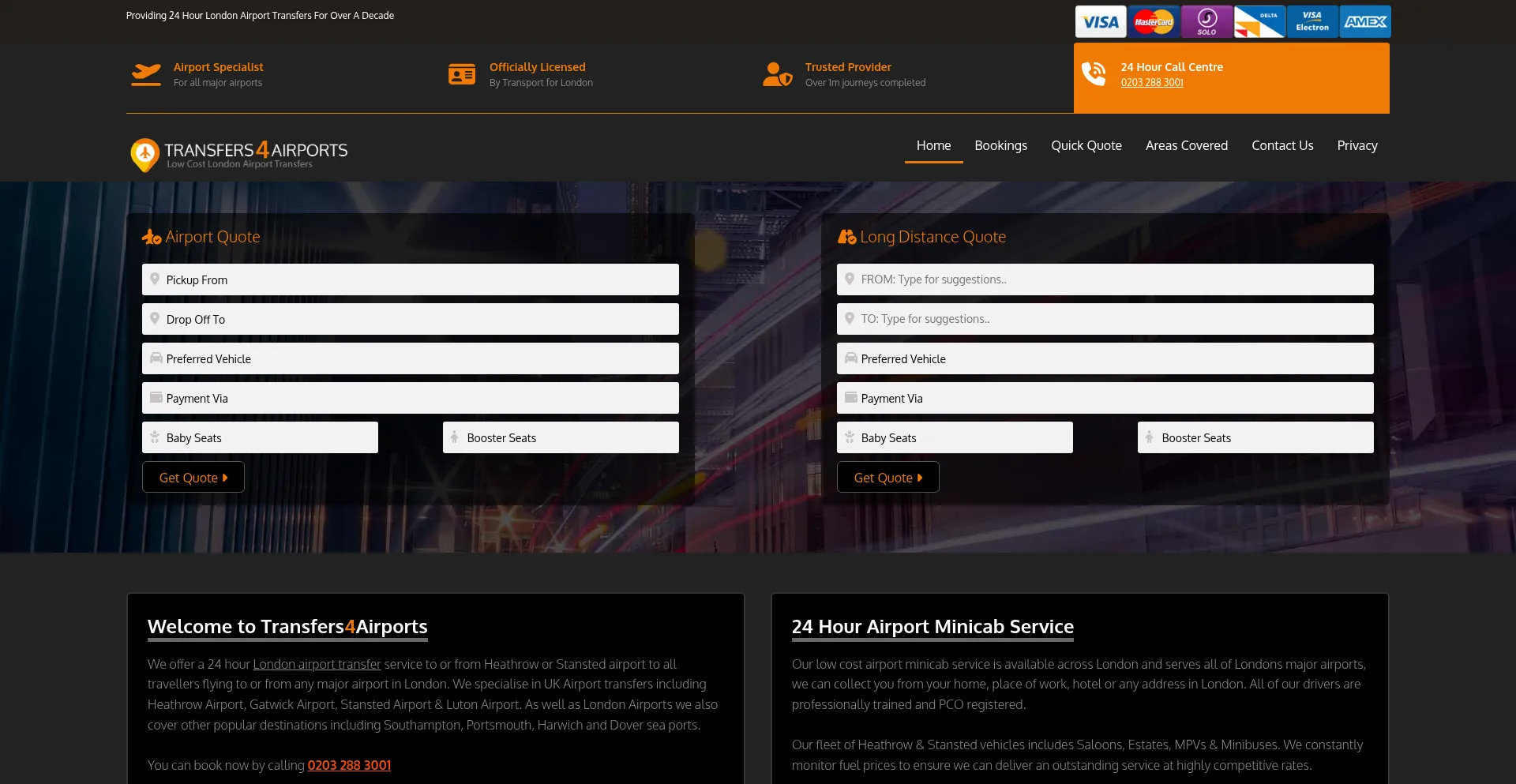1516x784 pixels.
Task: Open the Payment Via selector in Long Distance Quote
Action: coord(1105,398)
